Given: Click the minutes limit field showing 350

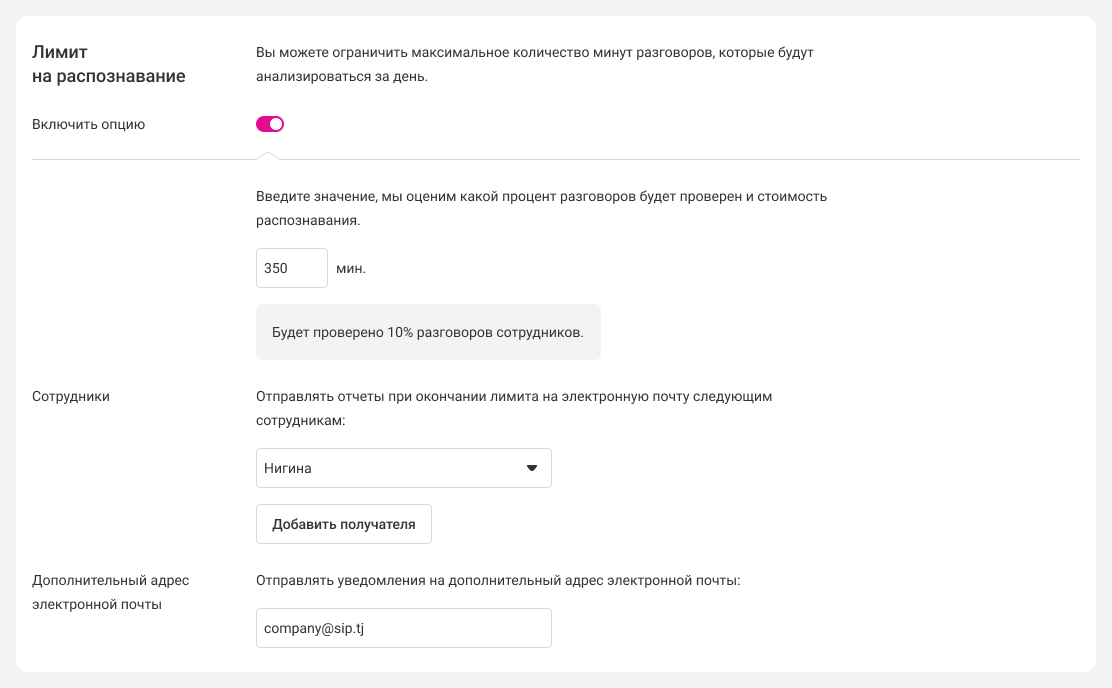Looking at the screenshot, I should click(291, 268).
